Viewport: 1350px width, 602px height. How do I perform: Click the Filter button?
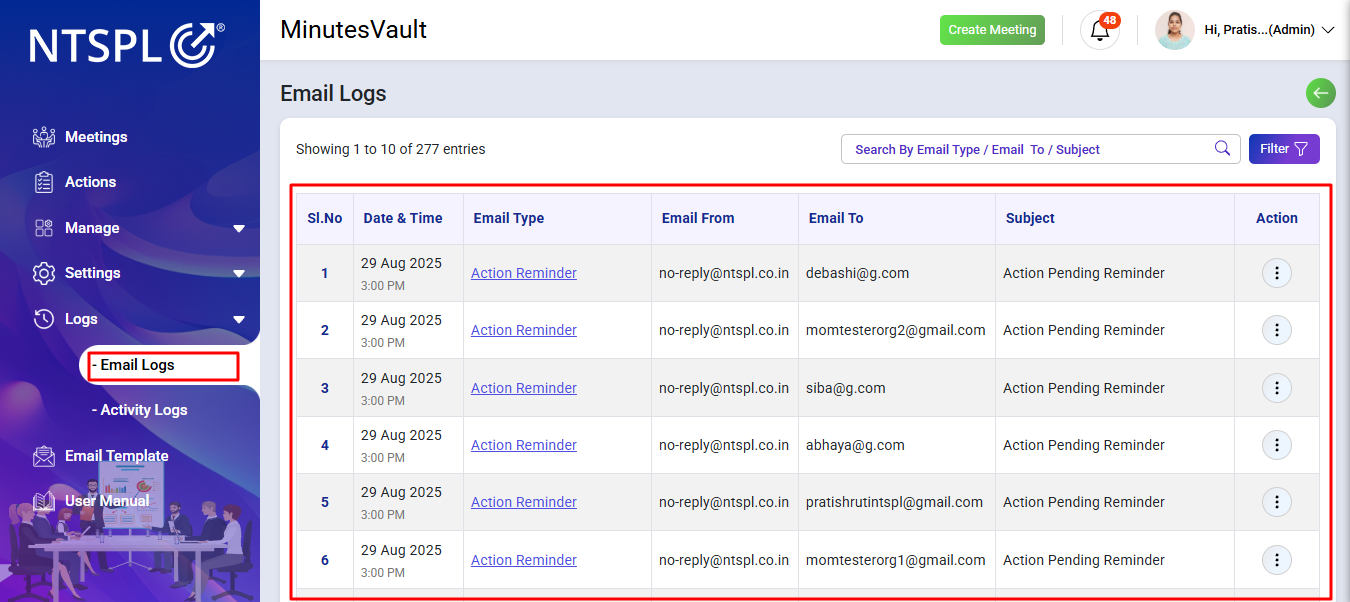(x=1284, y=149)
